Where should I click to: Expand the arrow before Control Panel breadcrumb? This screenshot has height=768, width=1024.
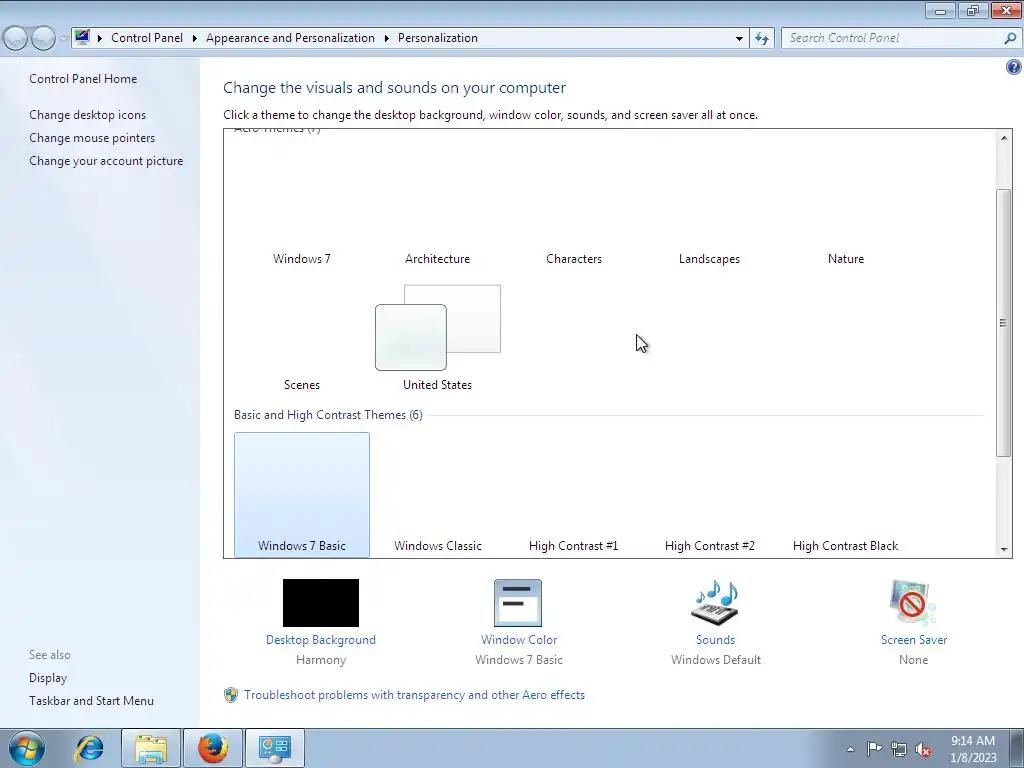click(99, 38)
